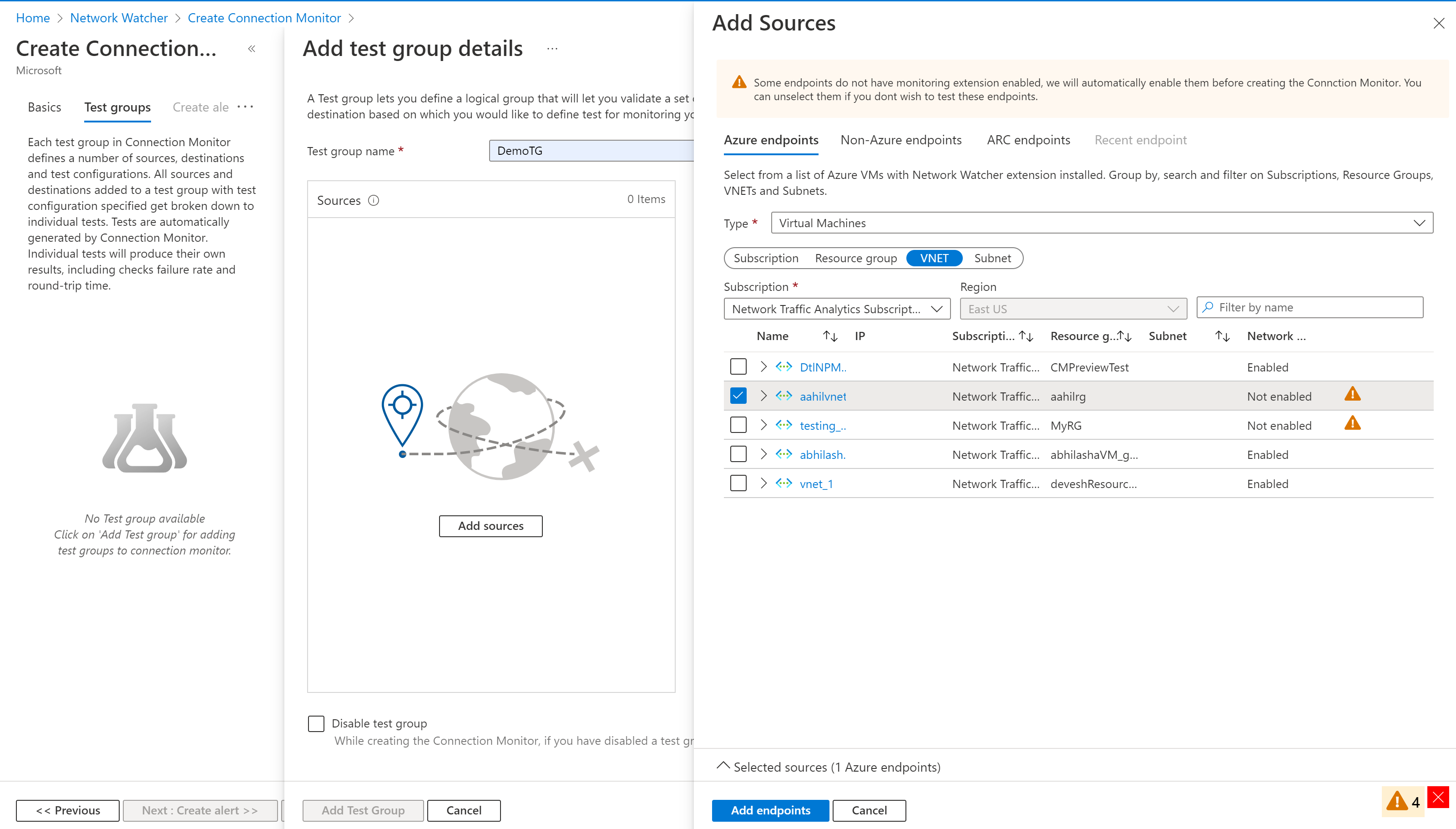The width and height of the screenshot is (1456, 829).
Task: Switch to Non-Azure endpoints tab
Action: [x=899, y=139]
